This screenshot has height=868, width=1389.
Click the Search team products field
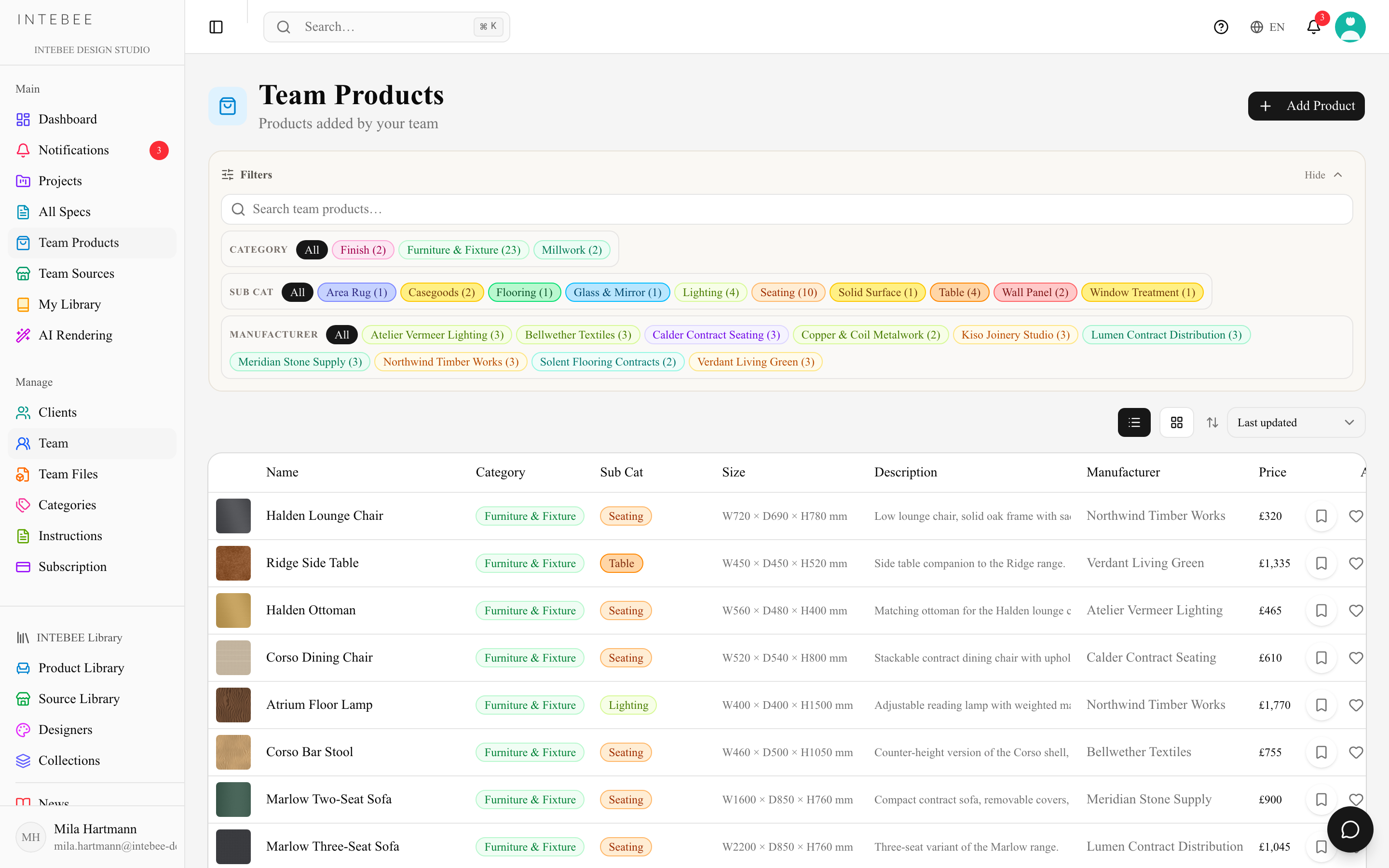(786, 209)
